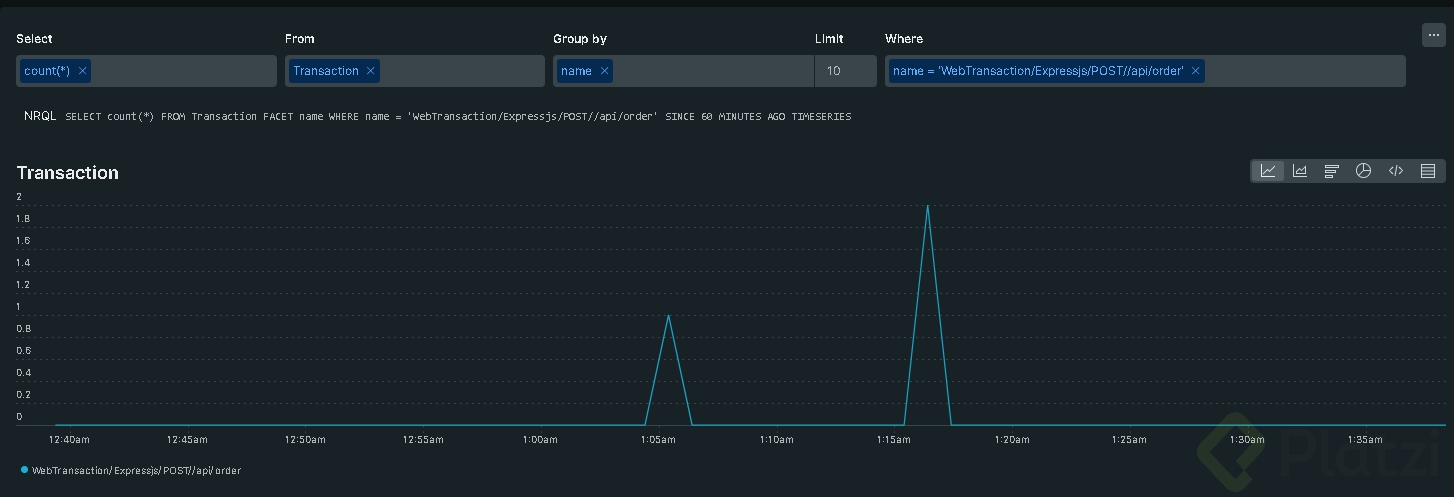This screenshot has height=497, width=1454.
Task: Remove the Transaction tag from From
Action: pyautogui.click(x=371, y=71)
